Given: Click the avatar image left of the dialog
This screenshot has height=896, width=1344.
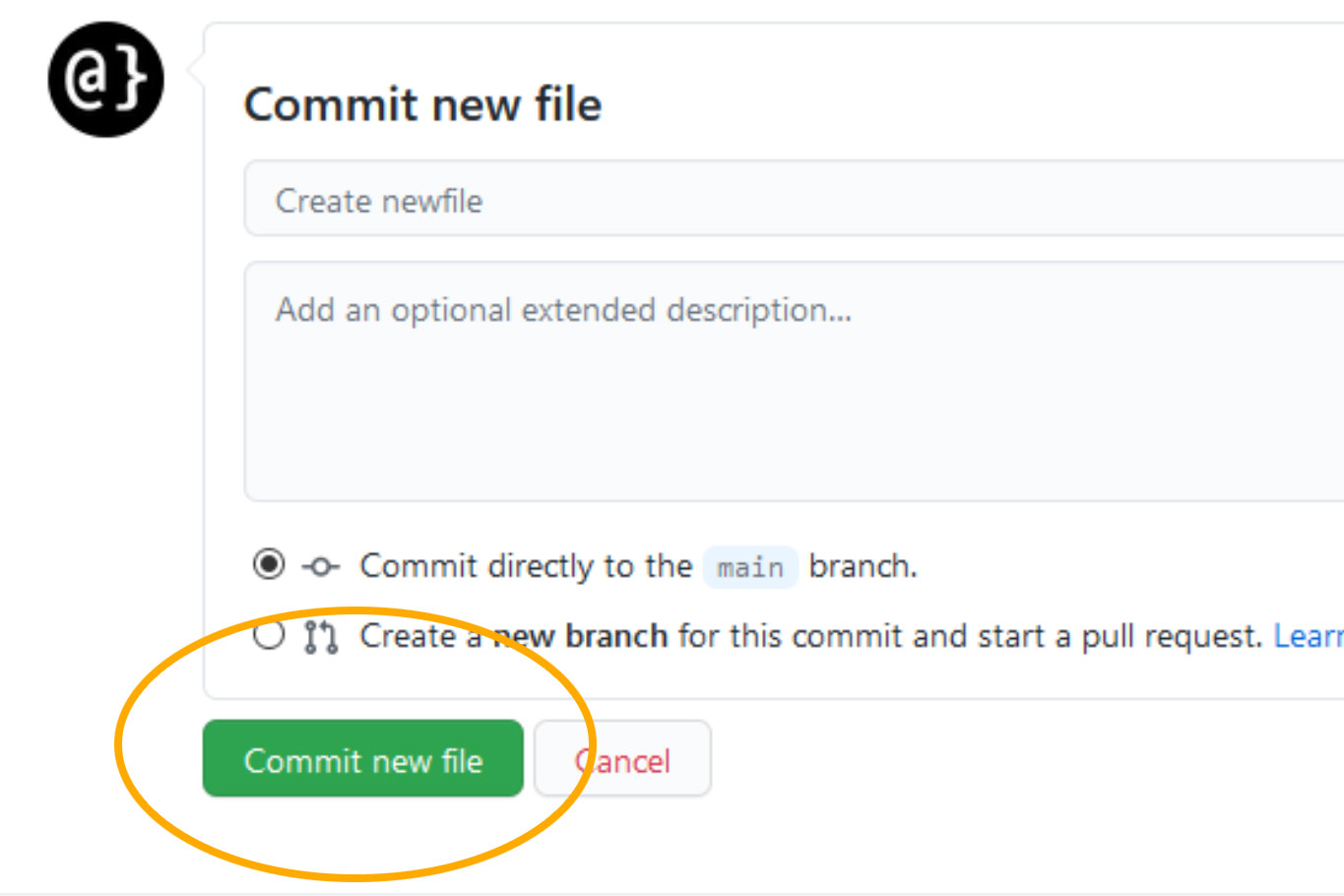Looking at the screenshot, I should pos(104,79).
